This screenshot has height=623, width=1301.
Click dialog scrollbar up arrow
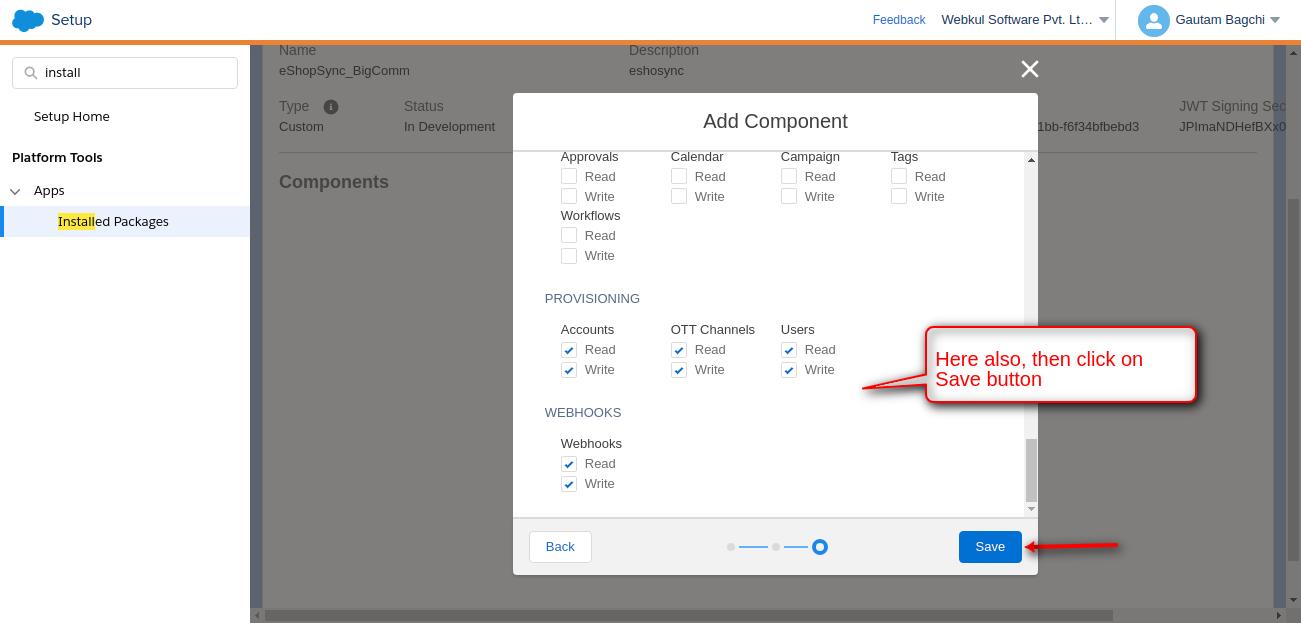(1031, 160)
